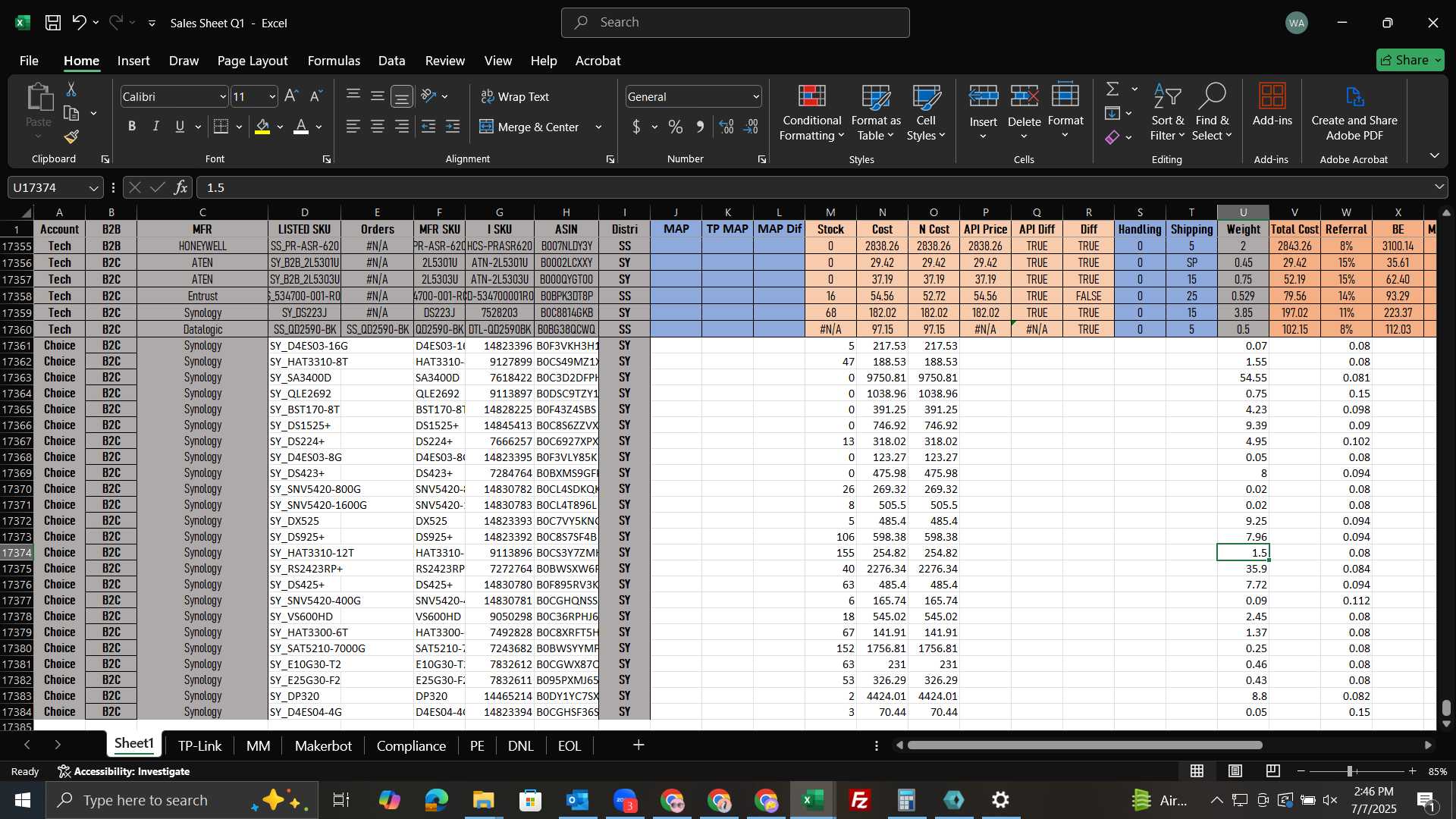The height and width of the screenshot is (819, 1456).
Task: Expand Merge & Center dropdown arrow
Action: pyautogui.click(x=598, y=127)
